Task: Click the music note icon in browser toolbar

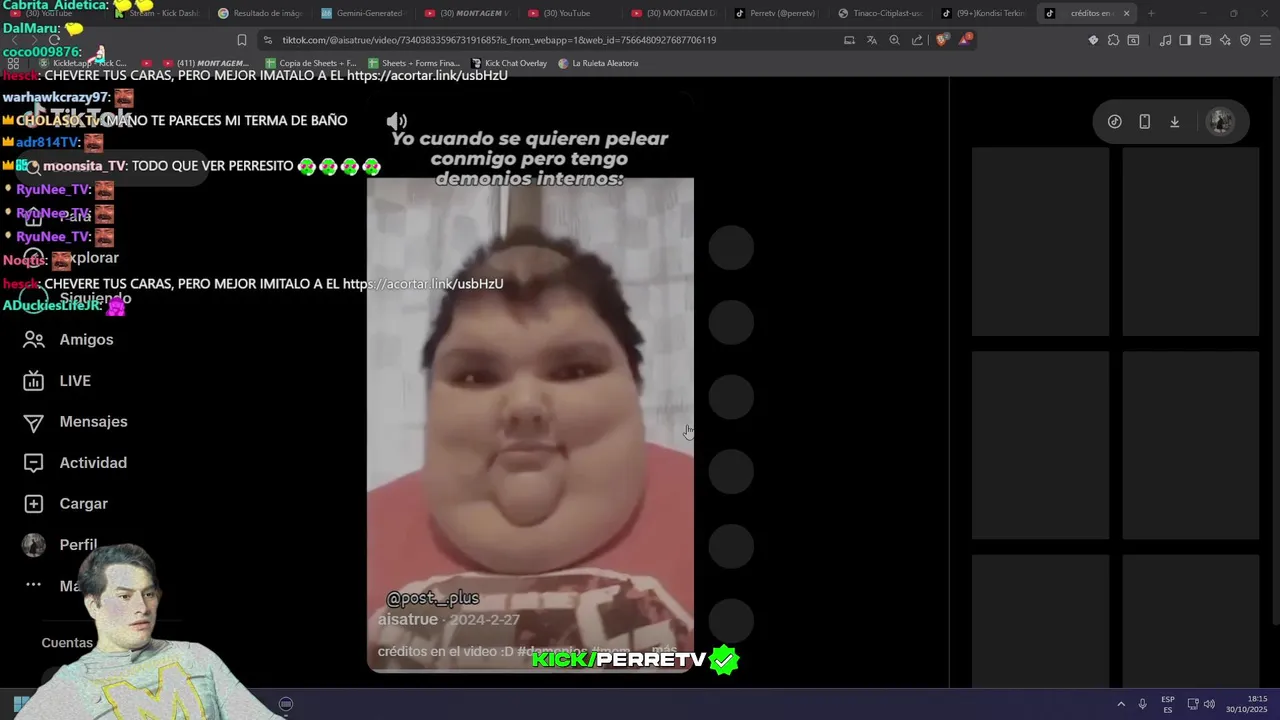Action: pyautogui.click(x=1165, y=40)
